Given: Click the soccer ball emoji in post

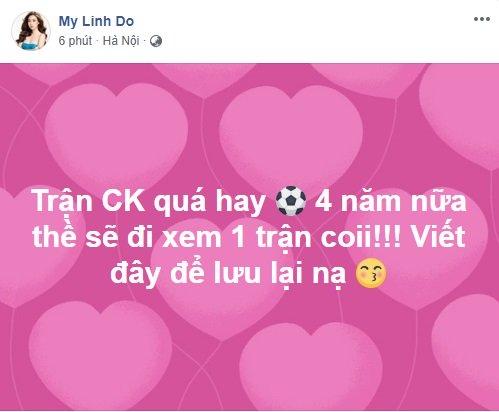Looking at the screenshot, I should point(291,201).
